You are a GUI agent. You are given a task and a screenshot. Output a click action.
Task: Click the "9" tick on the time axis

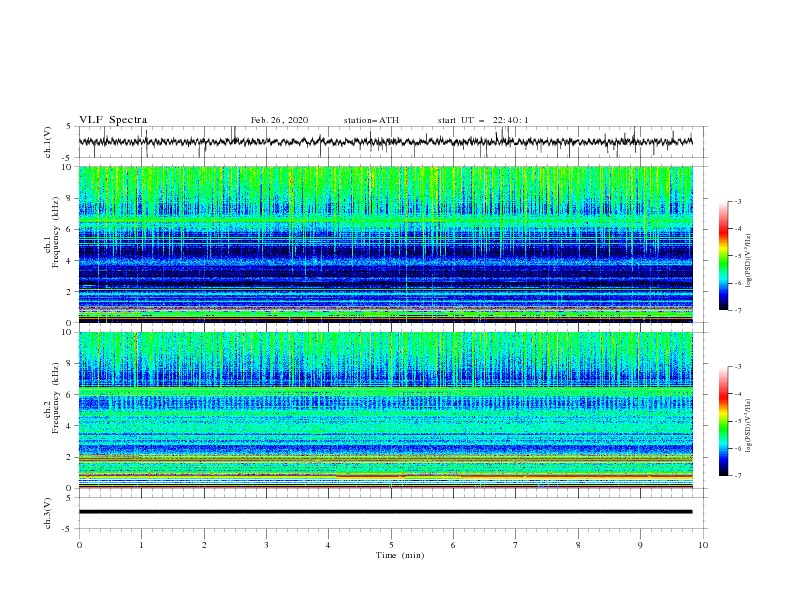640,545
